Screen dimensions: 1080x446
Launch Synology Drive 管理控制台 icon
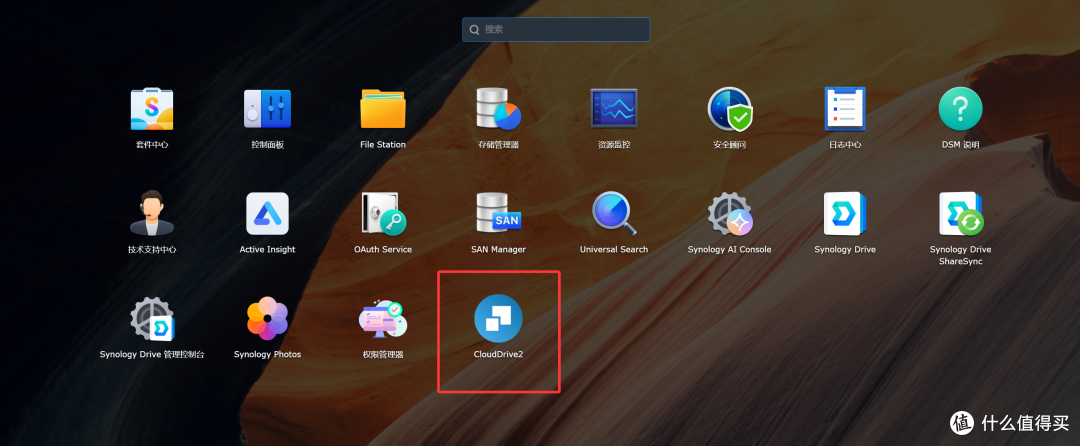click(152, 319)
